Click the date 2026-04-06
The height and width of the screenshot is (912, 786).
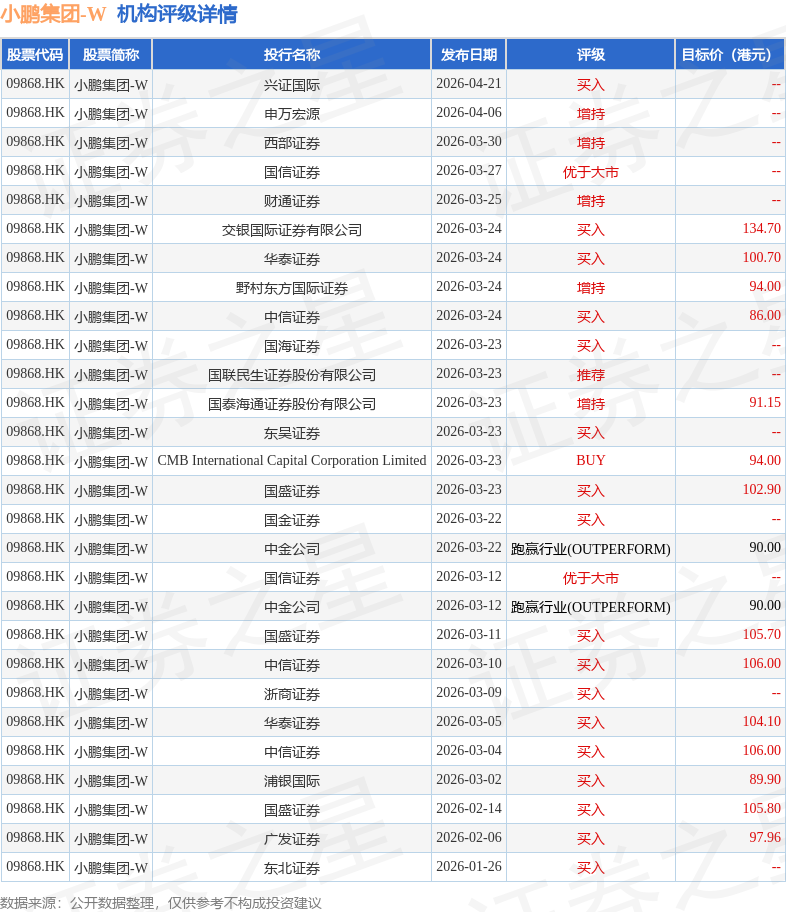(468, 113)
